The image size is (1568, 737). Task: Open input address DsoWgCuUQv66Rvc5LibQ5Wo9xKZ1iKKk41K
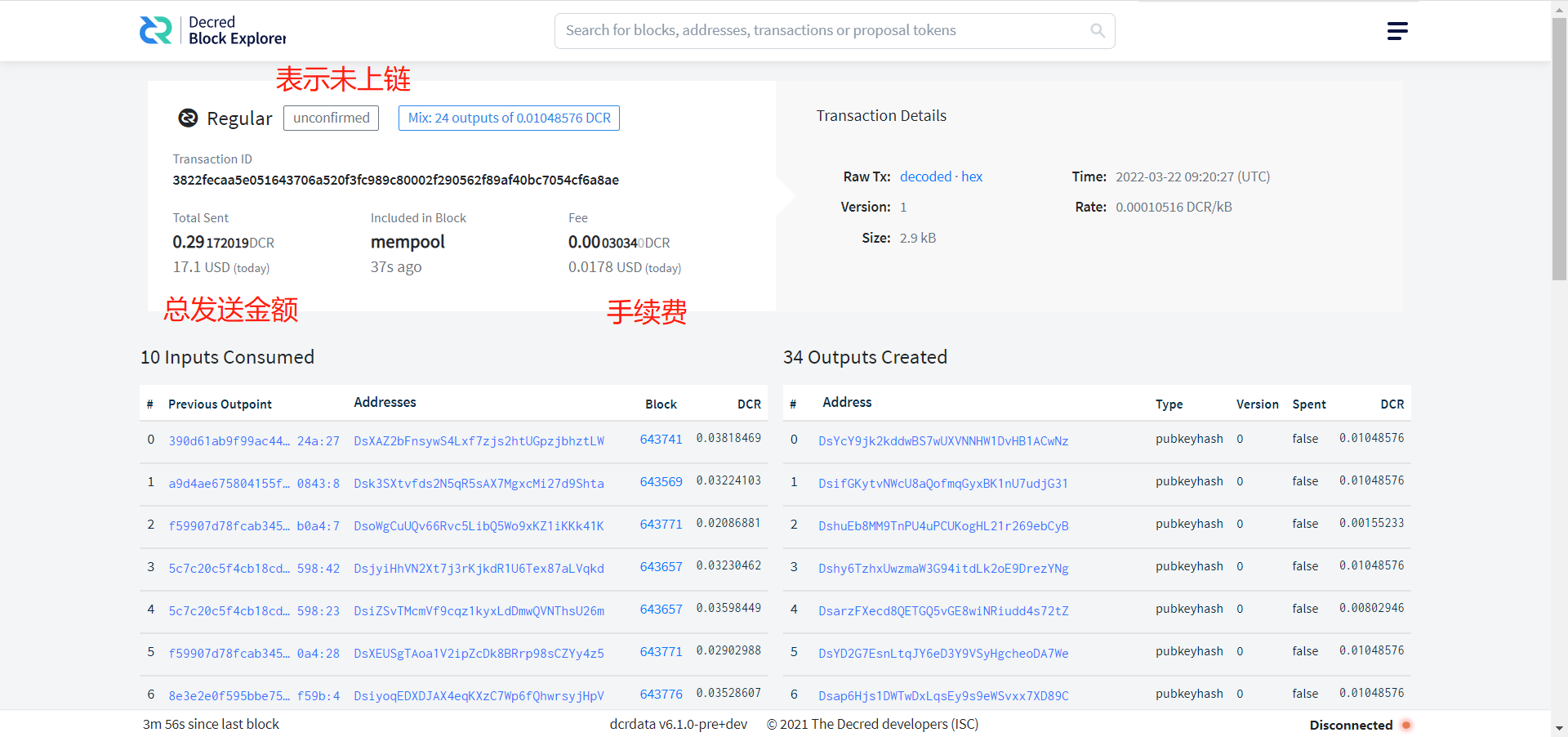coord(479,526)
